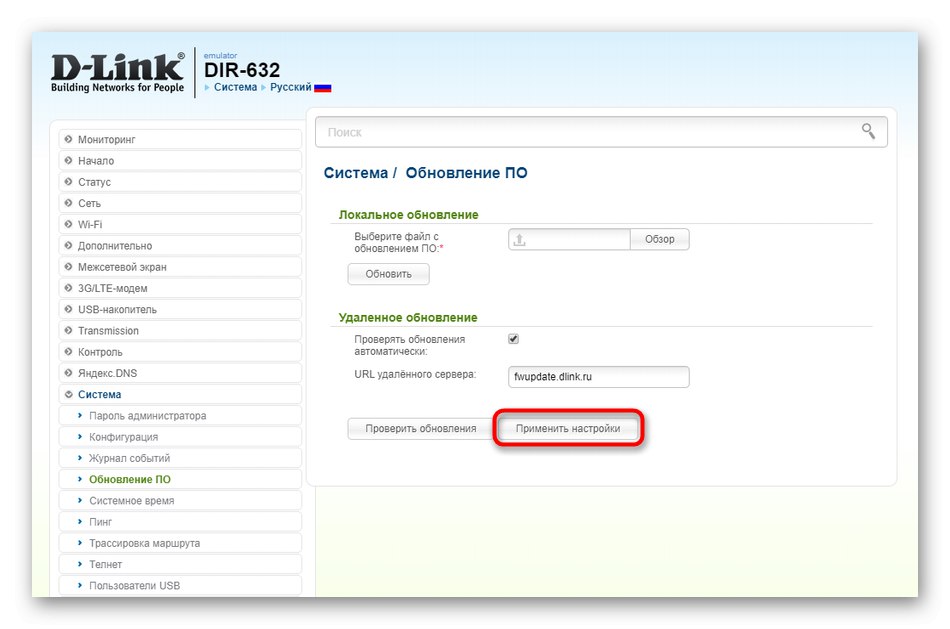Screen dimensions: 950x629
Task: Click the Обзор browse button
Action: coord(659,239)
